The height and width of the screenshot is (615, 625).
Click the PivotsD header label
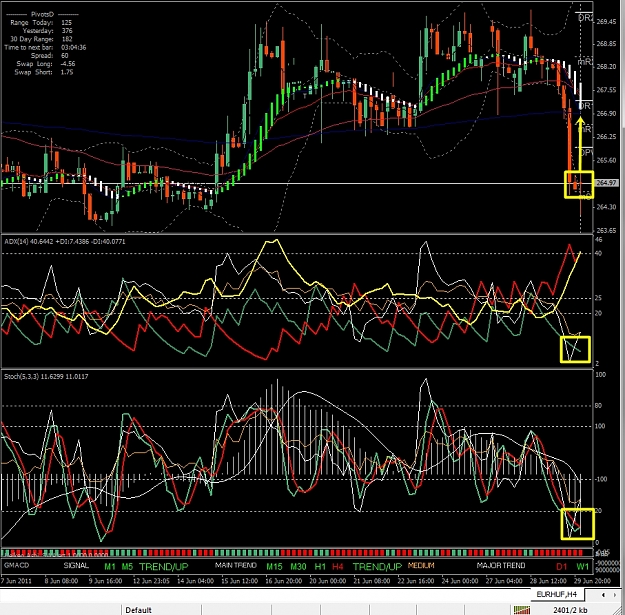(42, 14)
